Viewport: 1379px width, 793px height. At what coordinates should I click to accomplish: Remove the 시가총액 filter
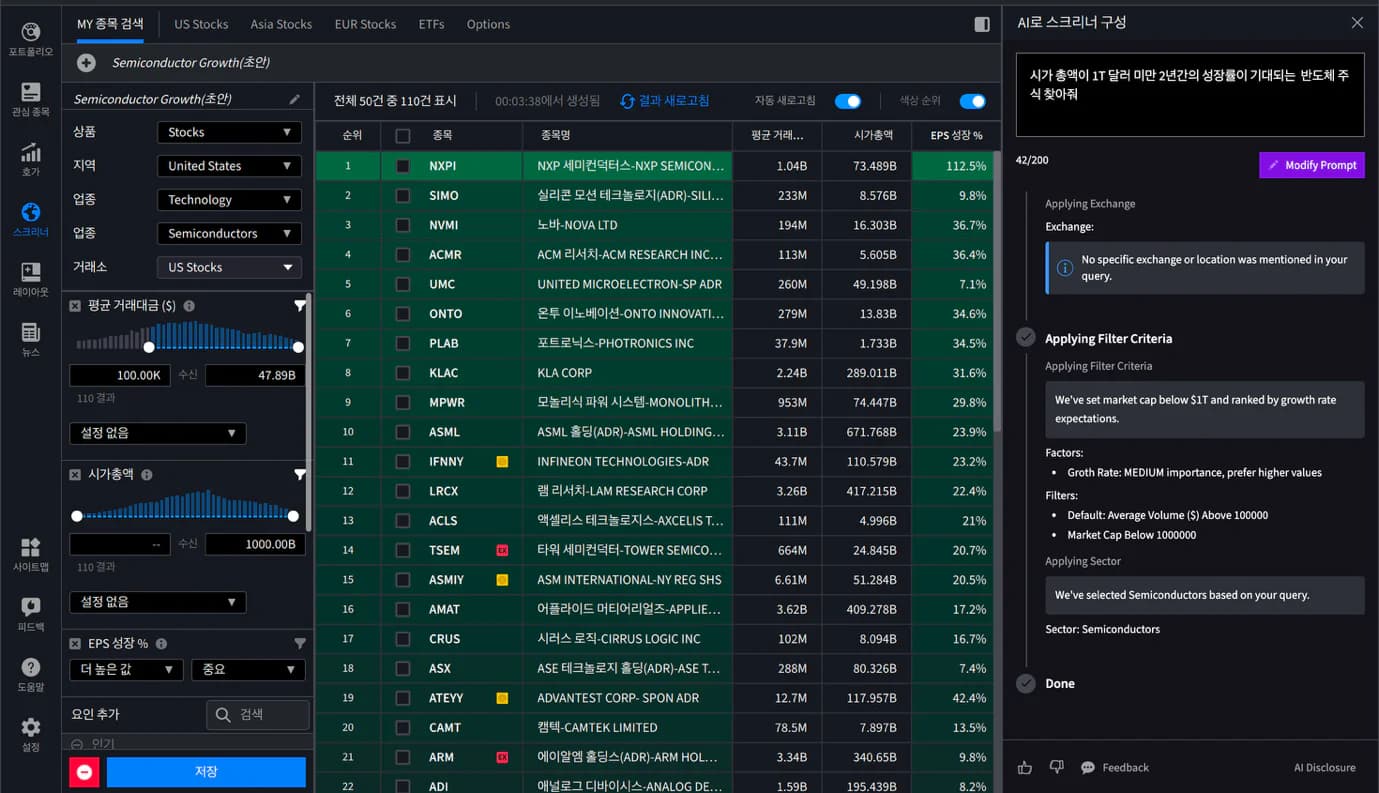(x=75, y=475)
